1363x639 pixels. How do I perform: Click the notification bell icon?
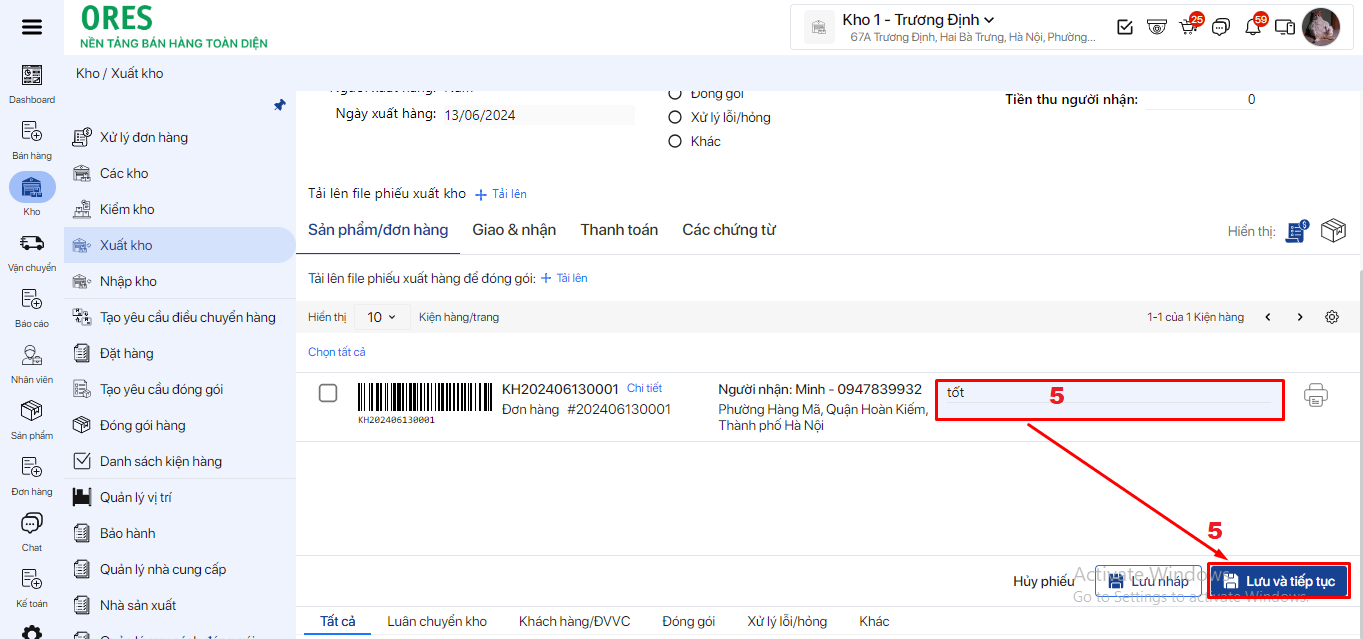tap(1252, 27)
